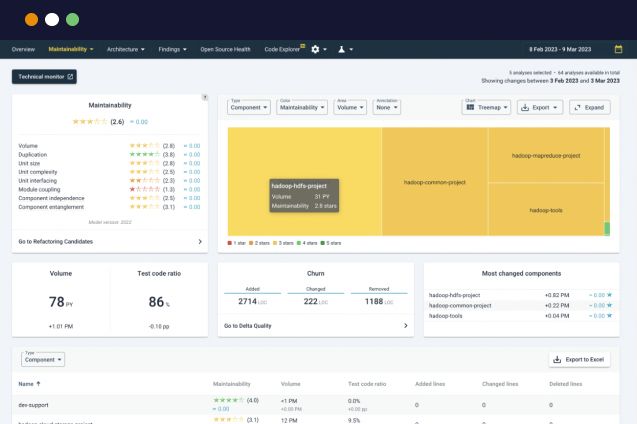Click the Code Explorer beta badge

(303, 46)
